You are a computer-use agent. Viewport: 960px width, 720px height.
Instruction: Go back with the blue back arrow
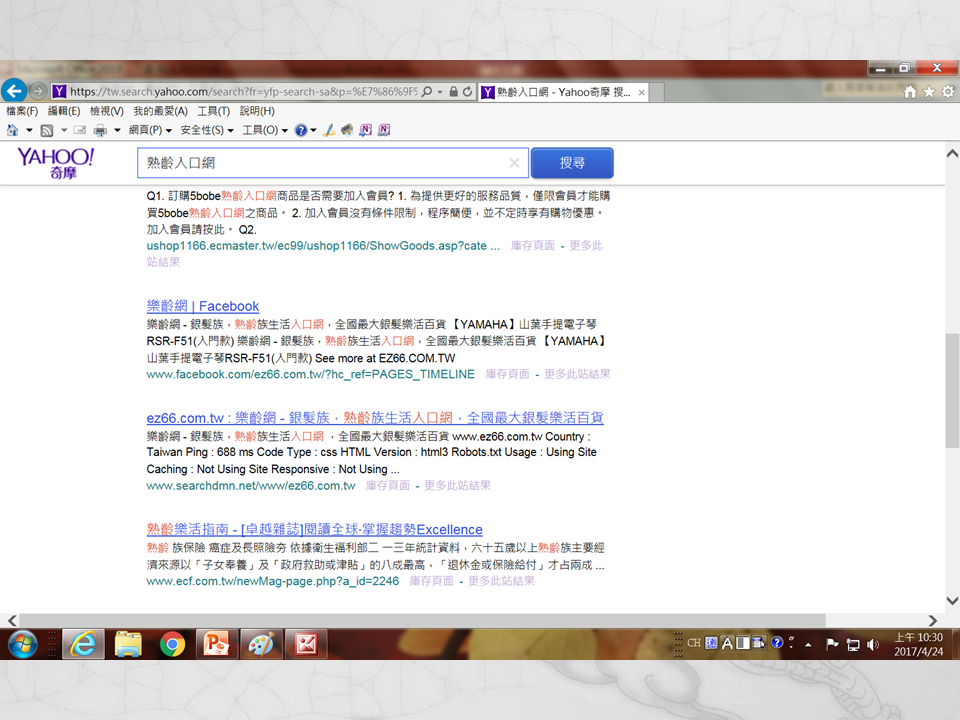[x=14, y=91]
